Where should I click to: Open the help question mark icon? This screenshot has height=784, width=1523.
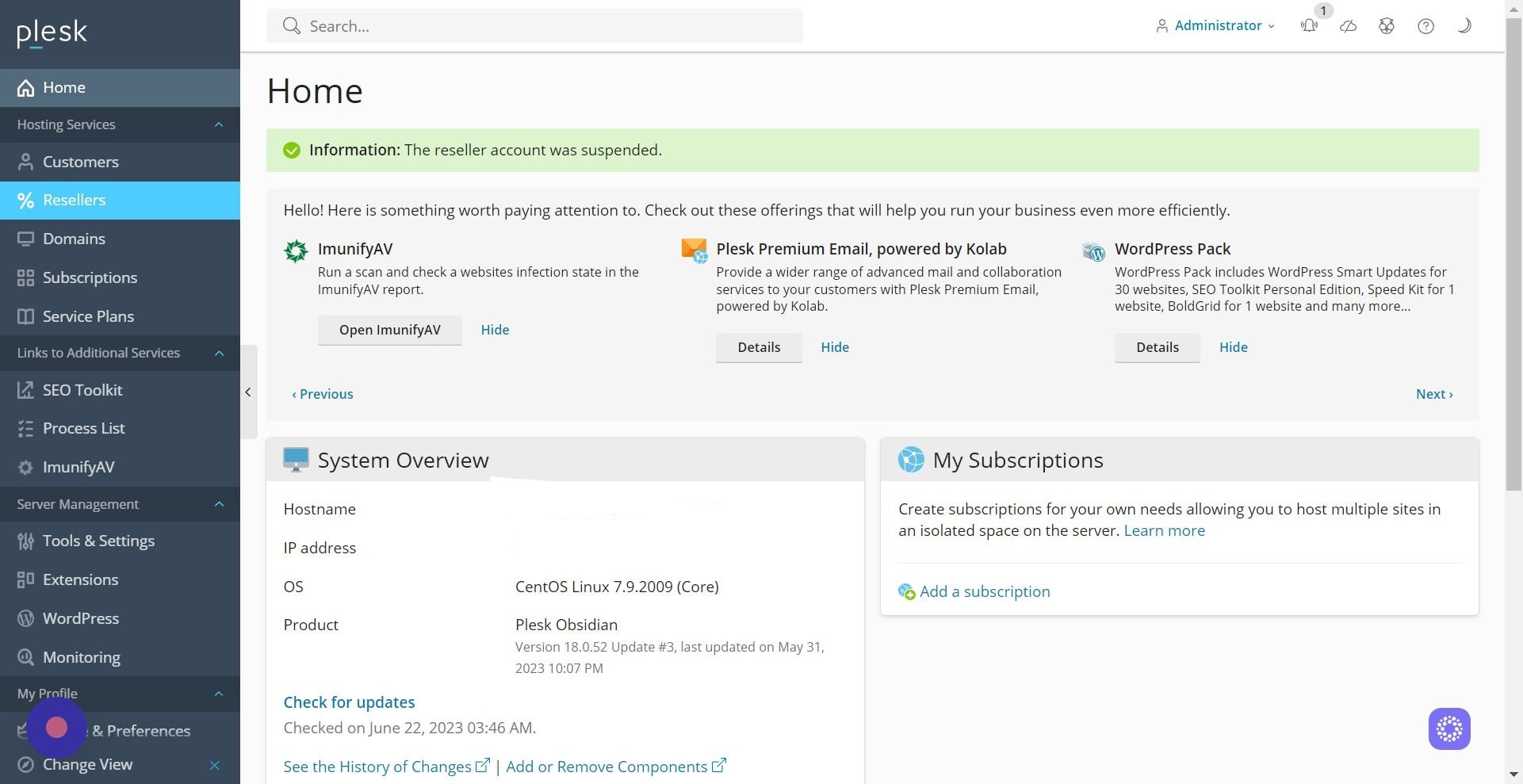point(1425,26)
